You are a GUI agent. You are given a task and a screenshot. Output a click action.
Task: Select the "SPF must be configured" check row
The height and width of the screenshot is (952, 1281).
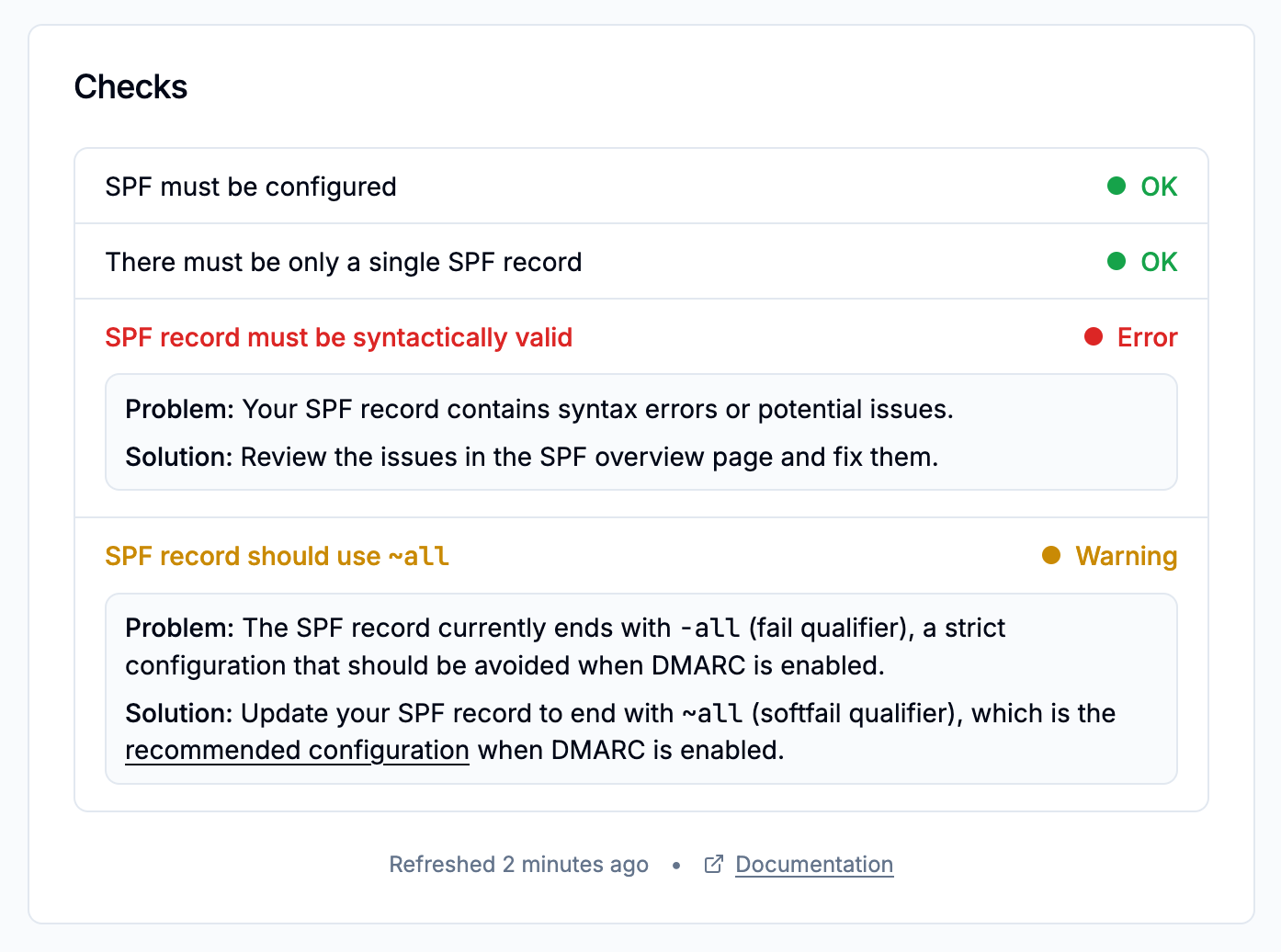pos(251,187)
